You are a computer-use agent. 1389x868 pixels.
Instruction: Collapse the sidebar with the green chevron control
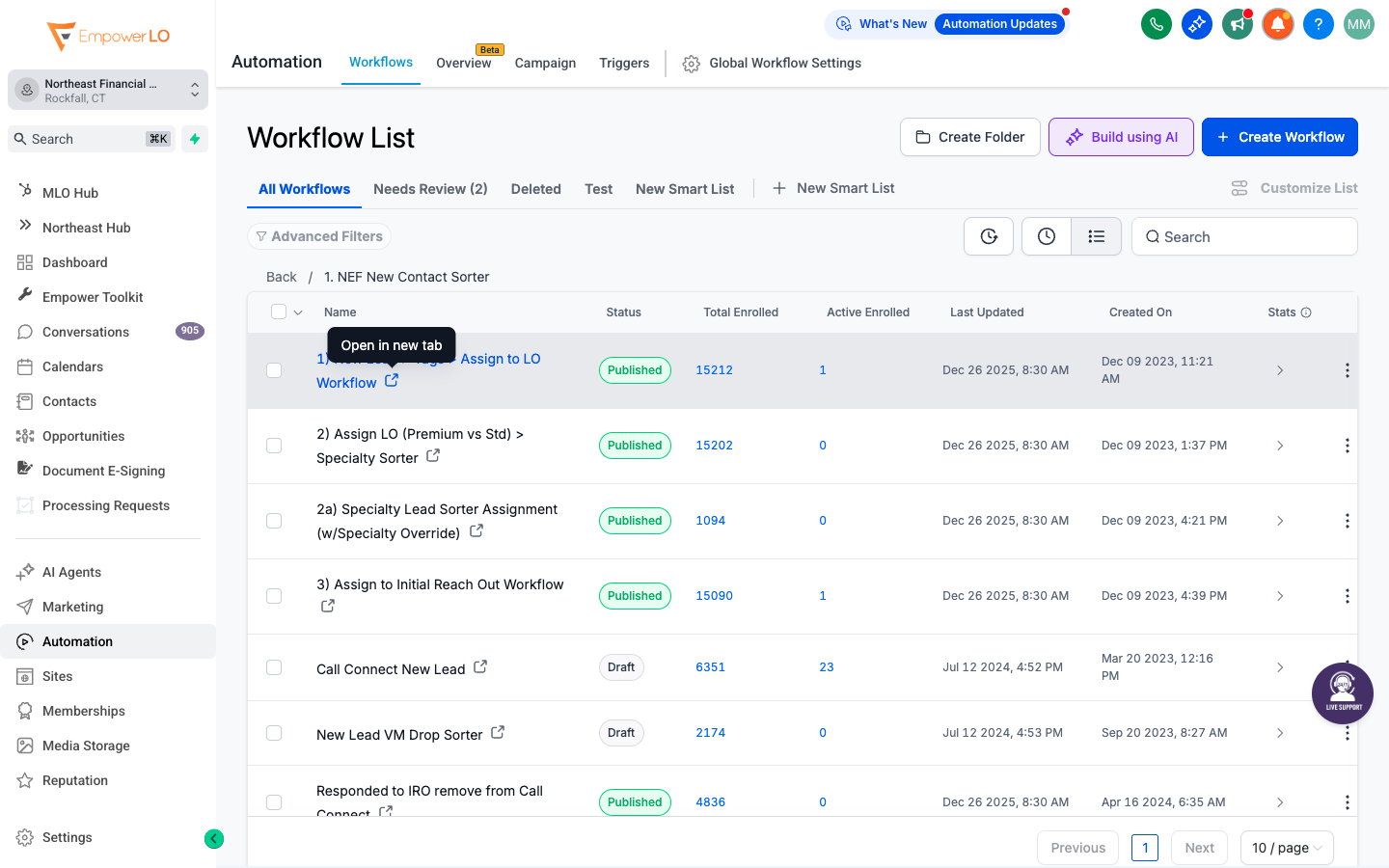[214, 838]
